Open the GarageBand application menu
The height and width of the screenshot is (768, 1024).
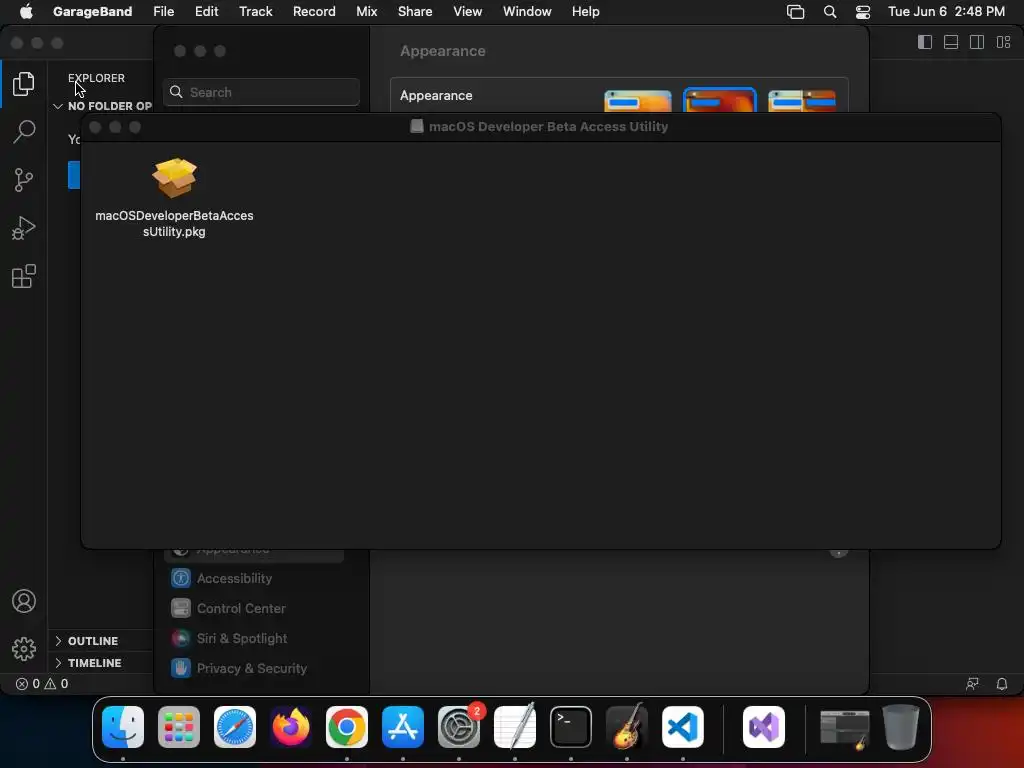click(92, 11)
